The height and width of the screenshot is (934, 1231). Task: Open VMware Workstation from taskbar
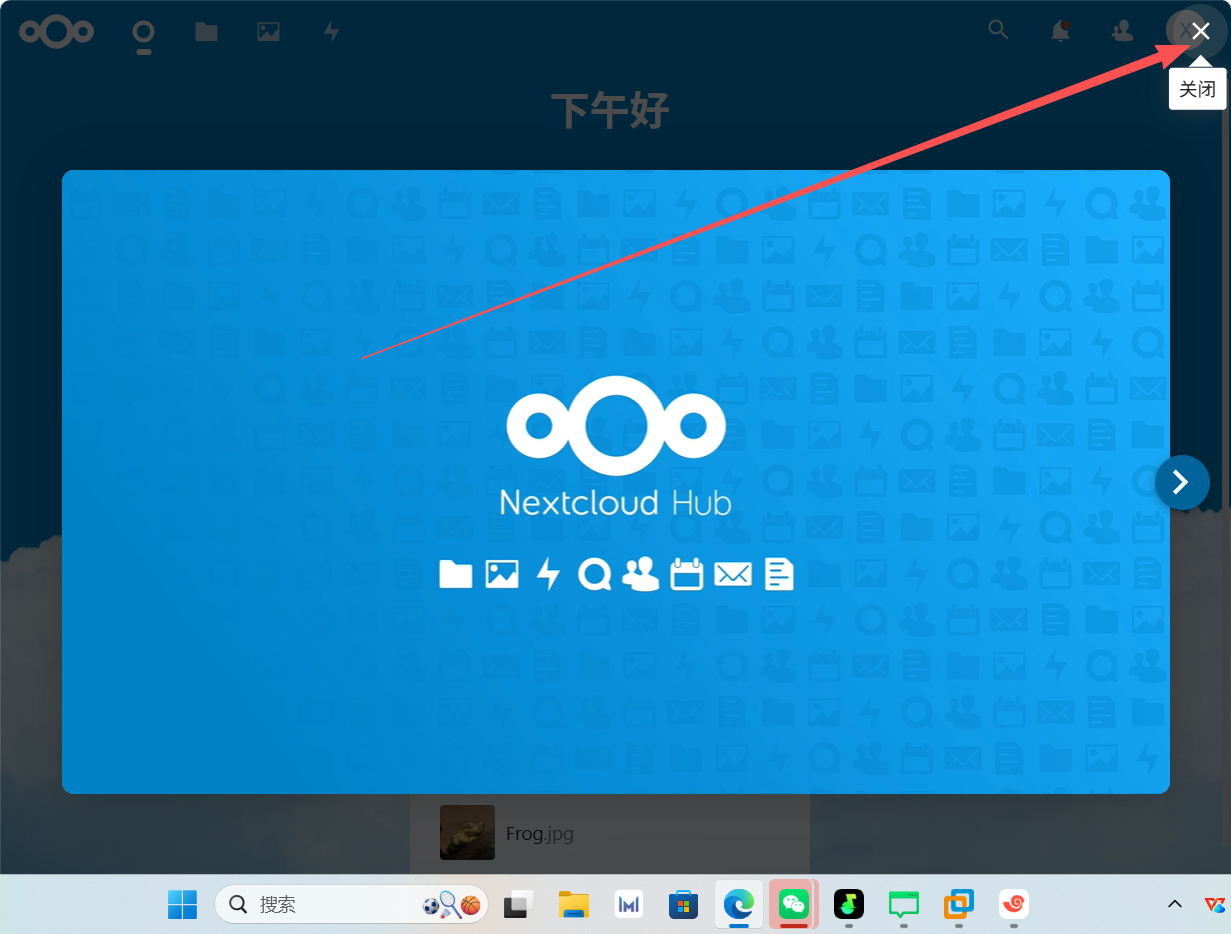tap(959, 904)
